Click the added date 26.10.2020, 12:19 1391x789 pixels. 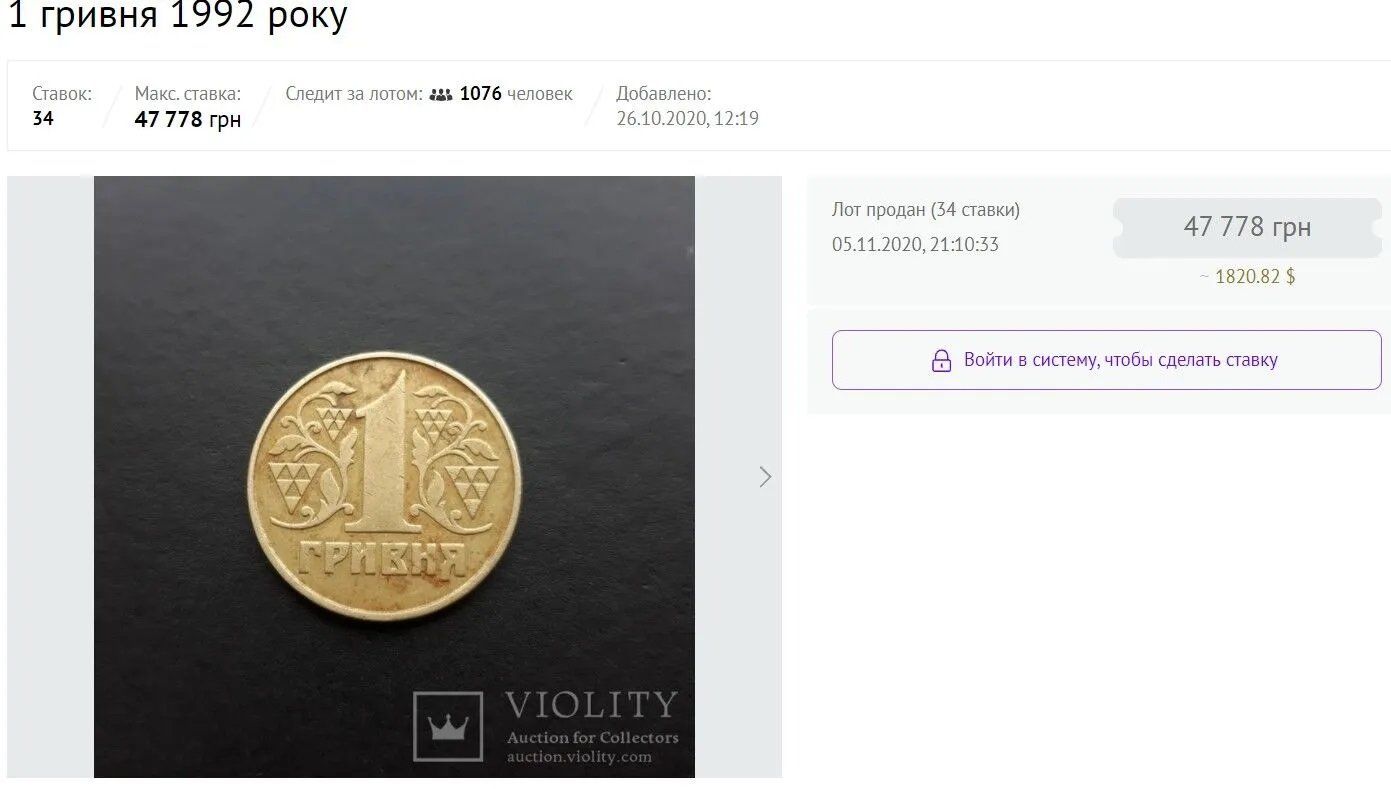pyautogui.click(x=687, y=119)
